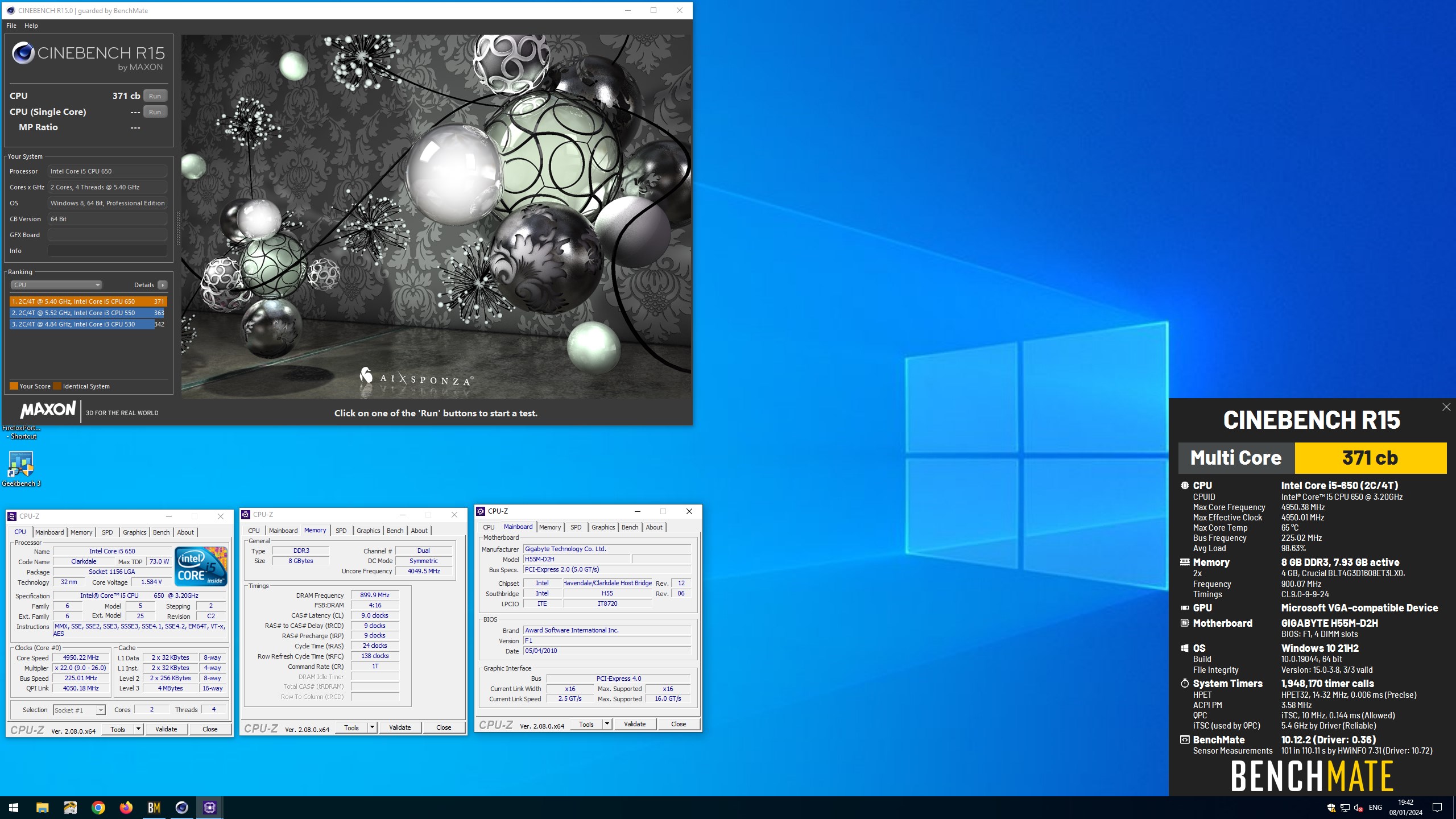
Task: Click the splitter handle beside the render view
Action: (x=178, y=227)
